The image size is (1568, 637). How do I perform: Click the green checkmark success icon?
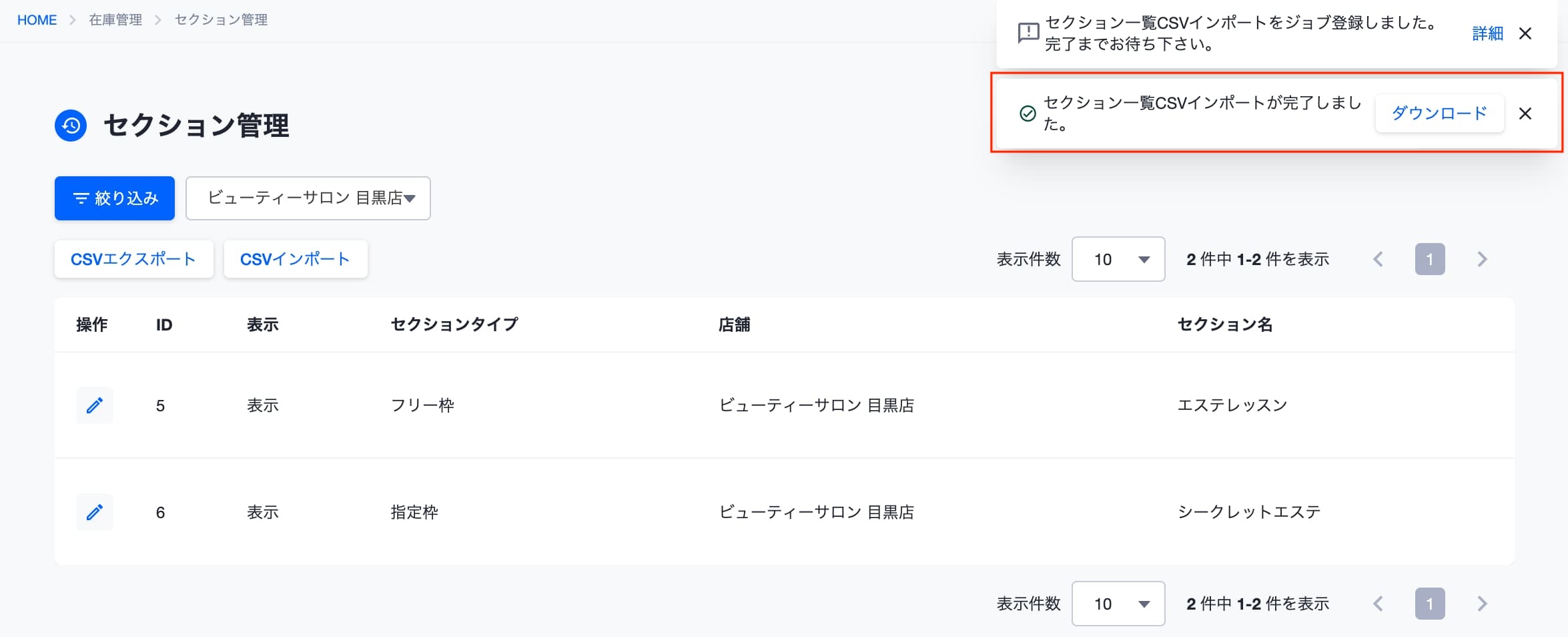(x=1028, y=114)
